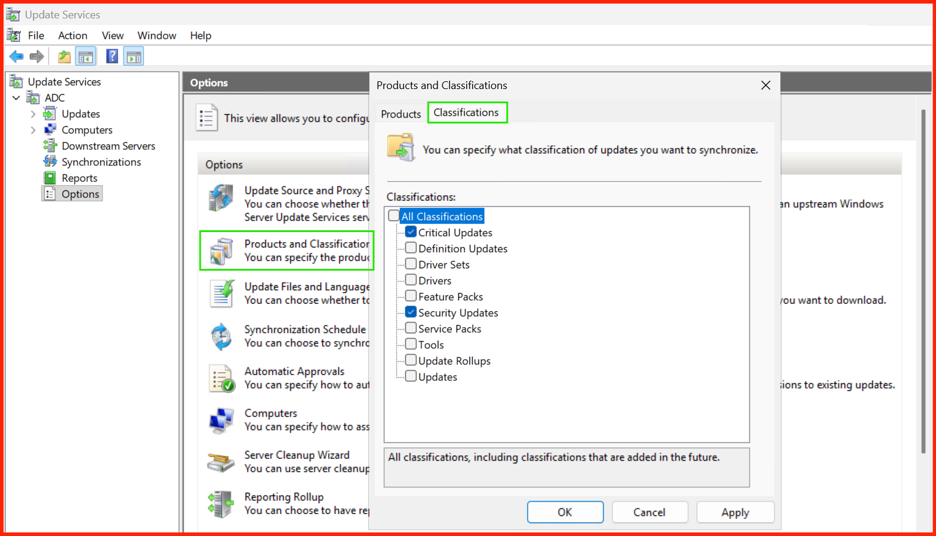Click the Server Cleanup Wizard icon
Viewport: 936px width, 536px height.
coord(221,462)
